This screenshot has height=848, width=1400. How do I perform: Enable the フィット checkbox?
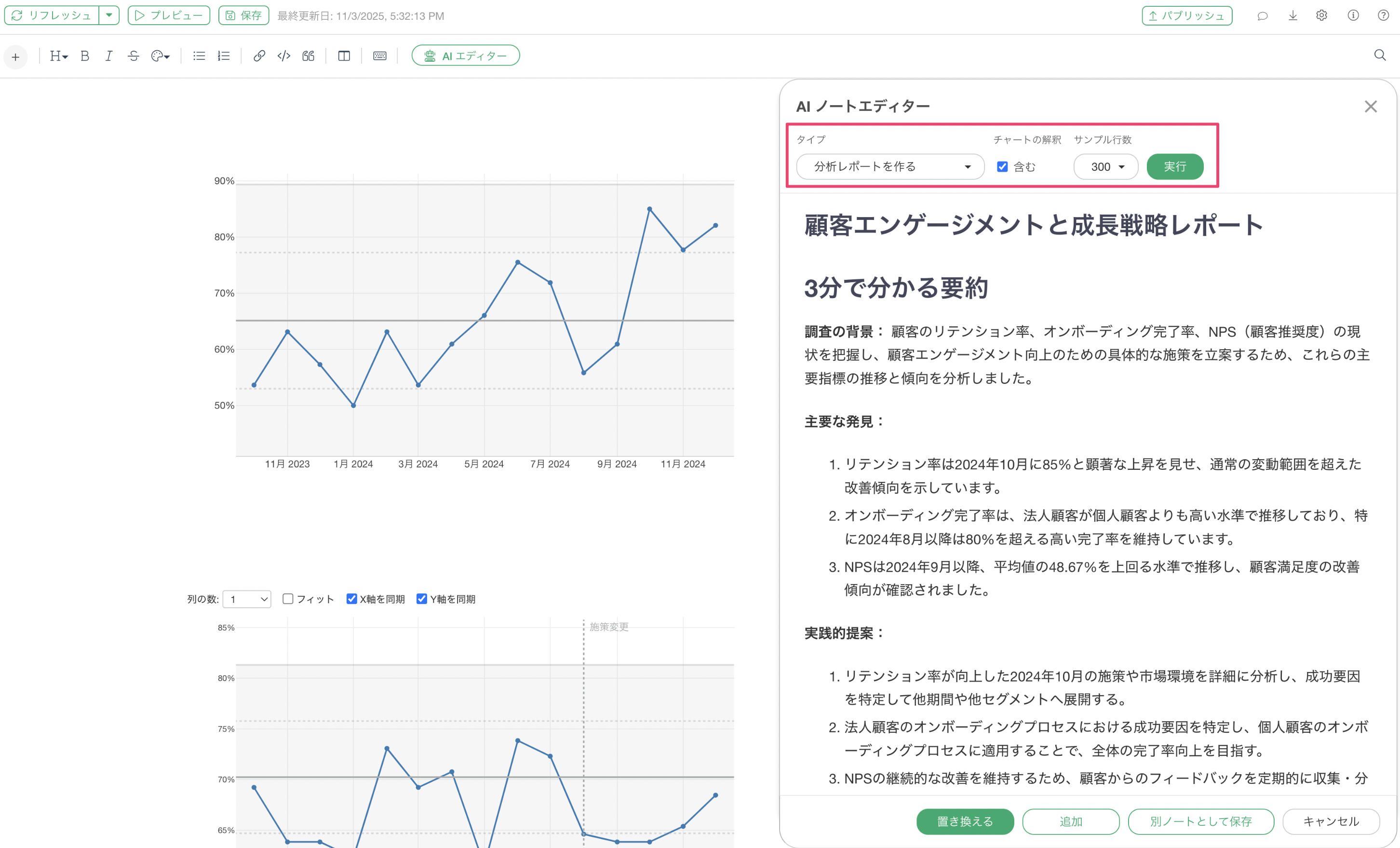(288, 599)
